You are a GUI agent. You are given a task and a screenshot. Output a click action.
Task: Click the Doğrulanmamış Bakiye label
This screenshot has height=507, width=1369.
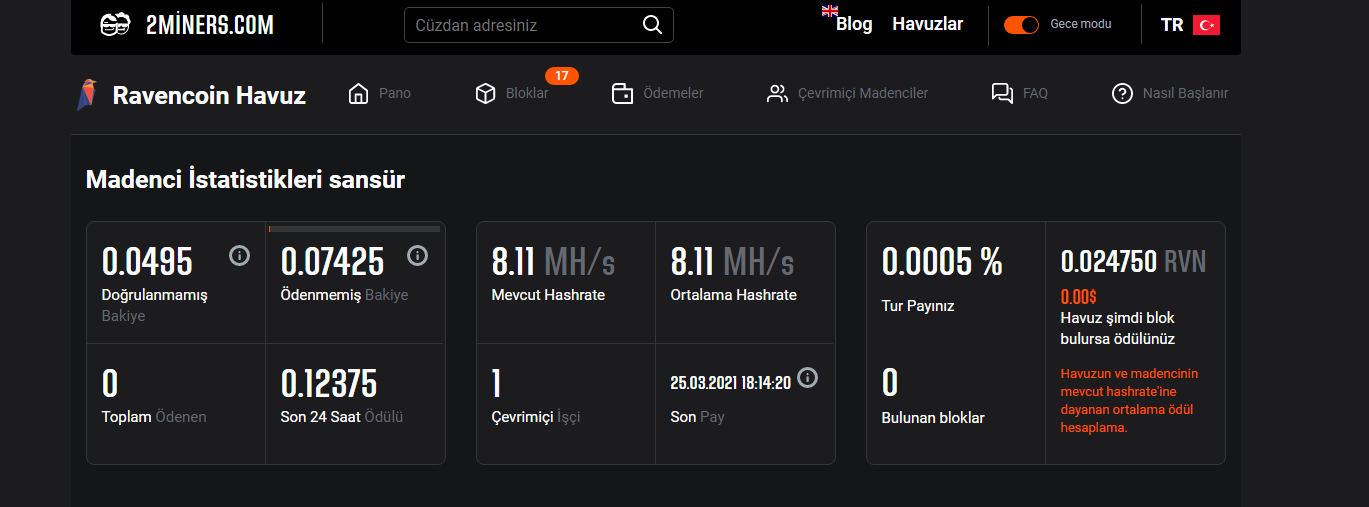tap(155, 305)
